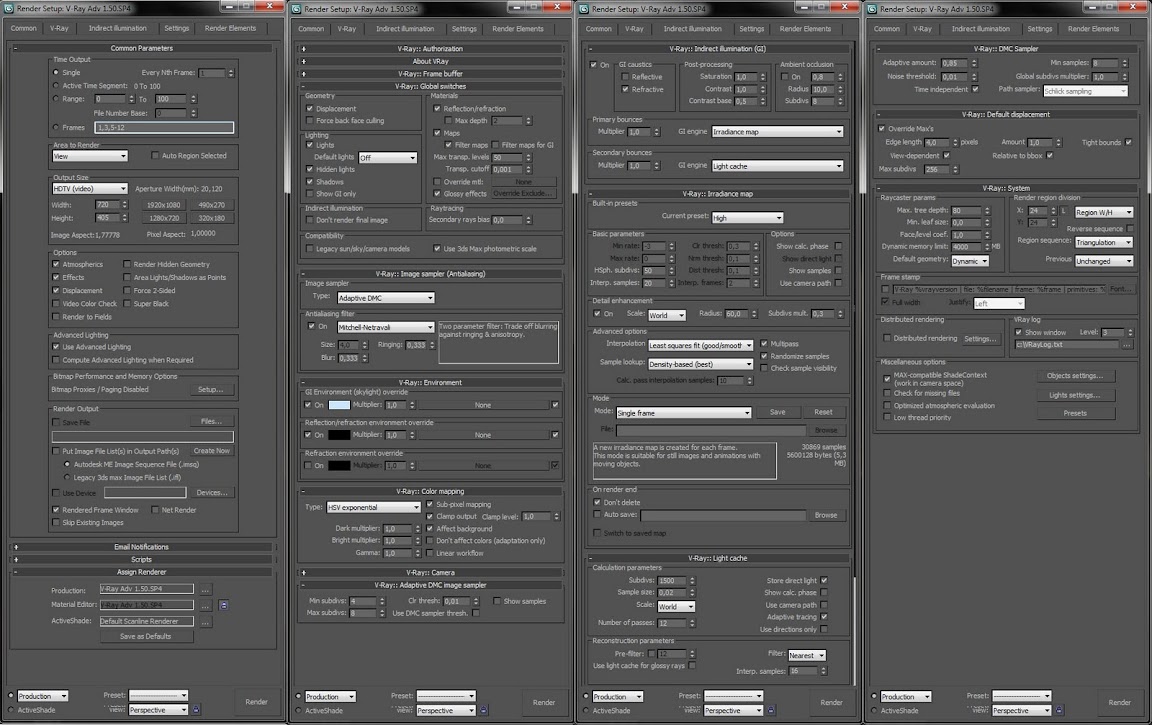Expand the Email Notifications rollout
The width and height of the screenshot is (1152, 725).
pyautogui.click(x=15, y=547)
